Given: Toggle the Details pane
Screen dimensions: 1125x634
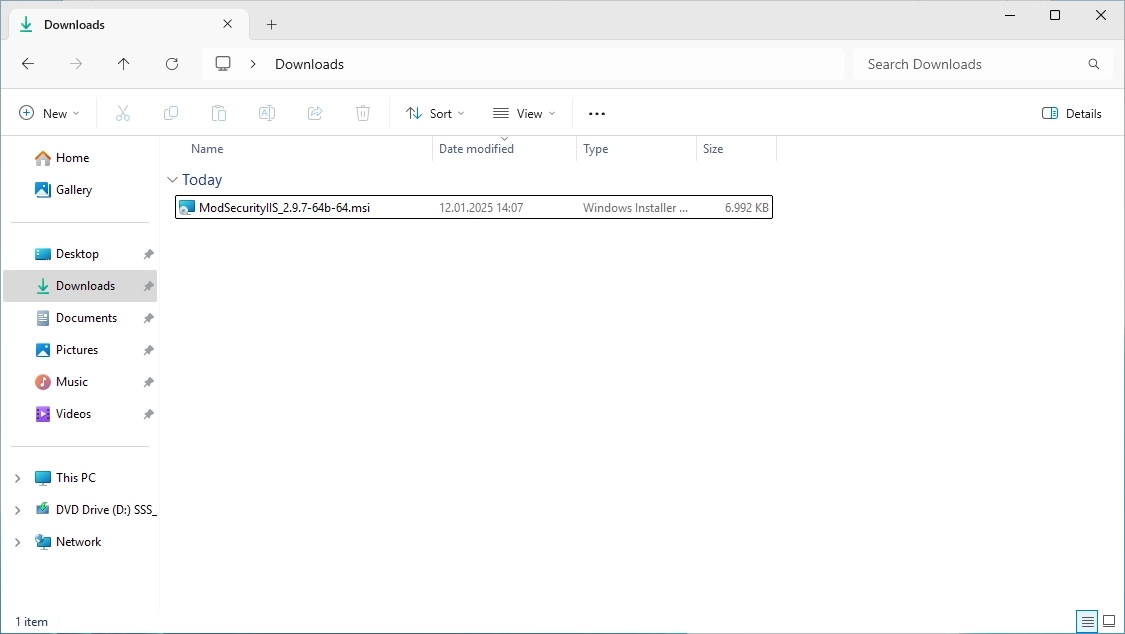Looking at the screenshot, I should point(1072,114).
